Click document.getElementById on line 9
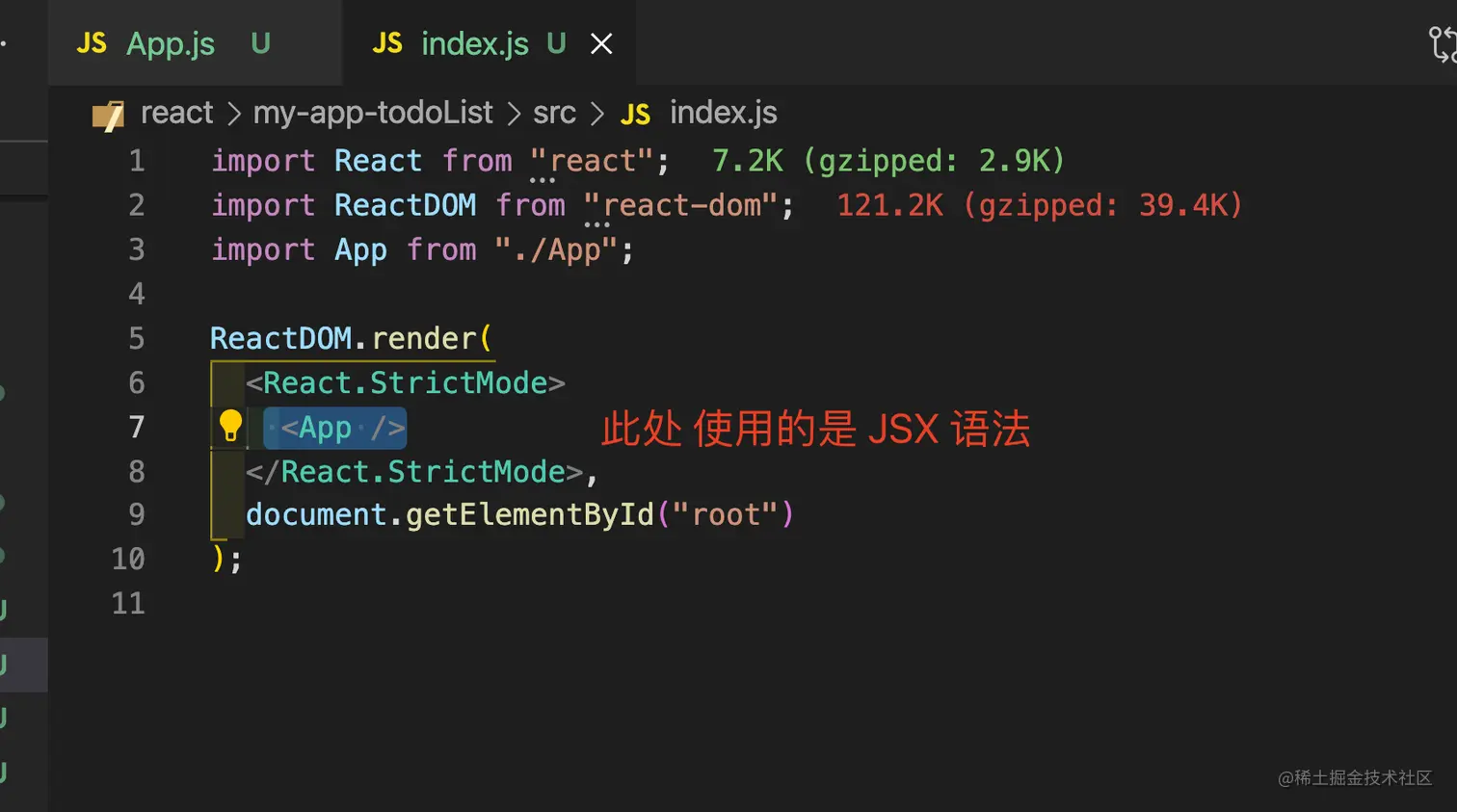 click(450, 515)
